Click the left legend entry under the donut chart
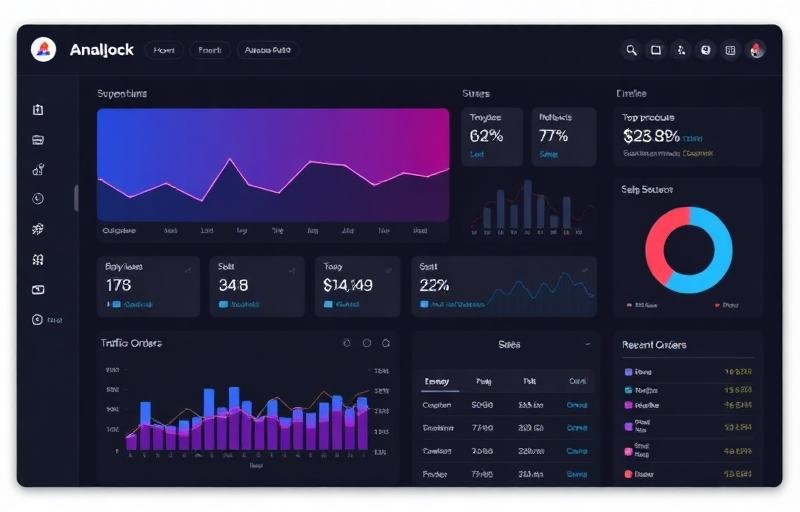The width and height of the screenshot is (800, 512). (642, 305)
